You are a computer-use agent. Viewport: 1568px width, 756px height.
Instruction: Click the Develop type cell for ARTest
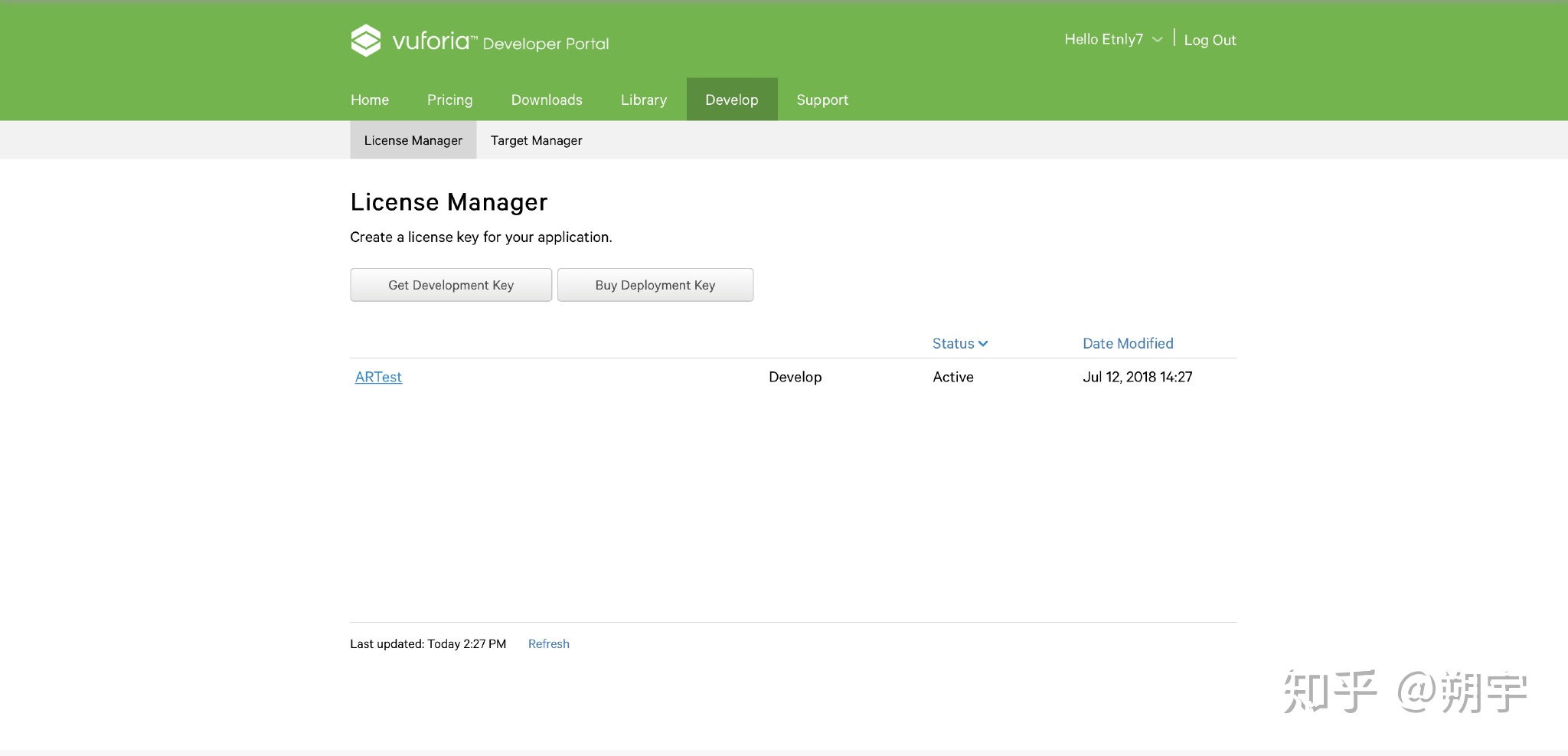tap(795, 377)
